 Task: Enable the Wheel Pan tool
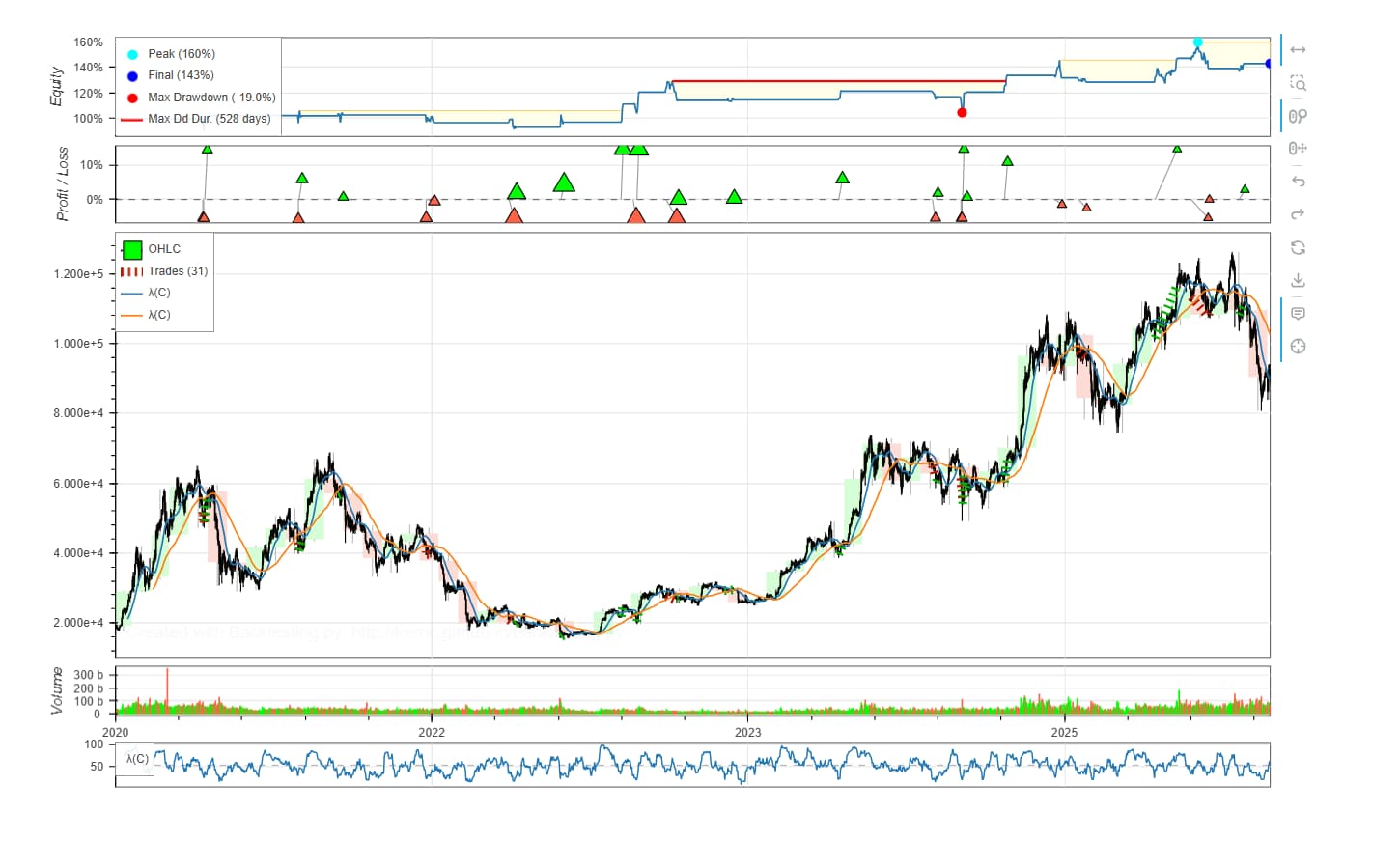(x=1298, y=148)
